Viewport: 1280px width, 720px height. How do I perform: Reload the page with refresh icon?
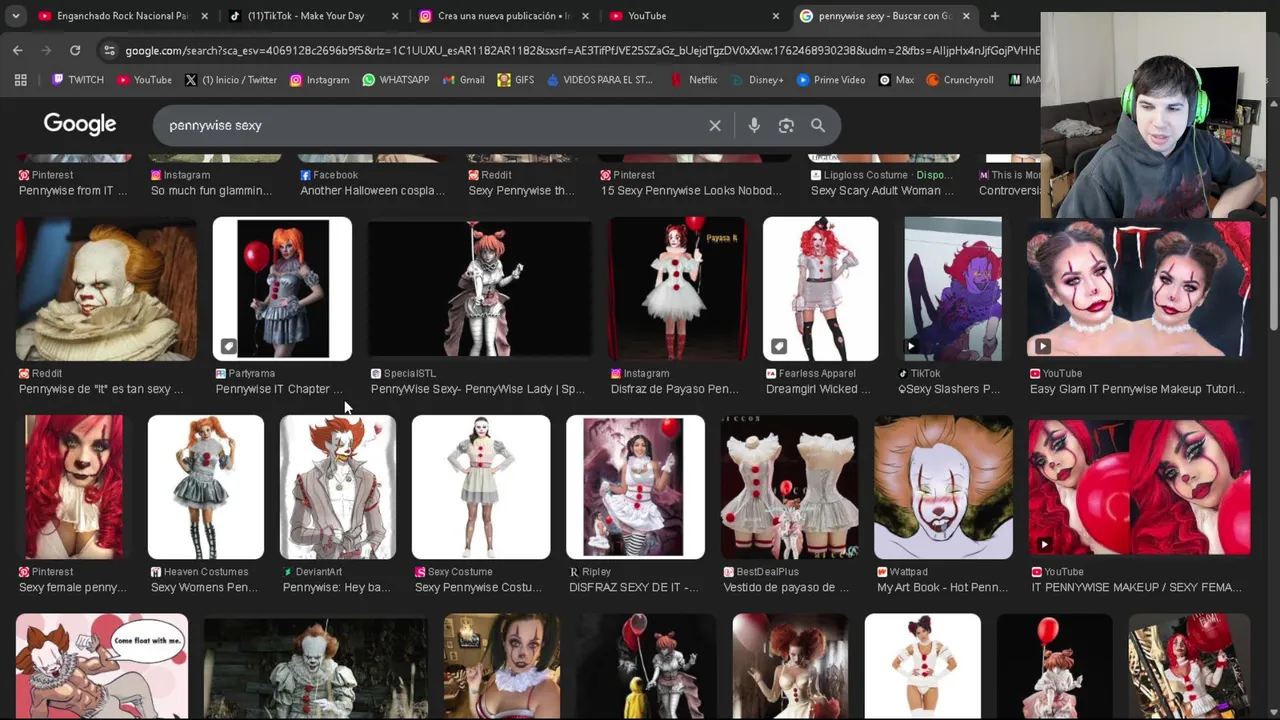[x=75, y=50]
